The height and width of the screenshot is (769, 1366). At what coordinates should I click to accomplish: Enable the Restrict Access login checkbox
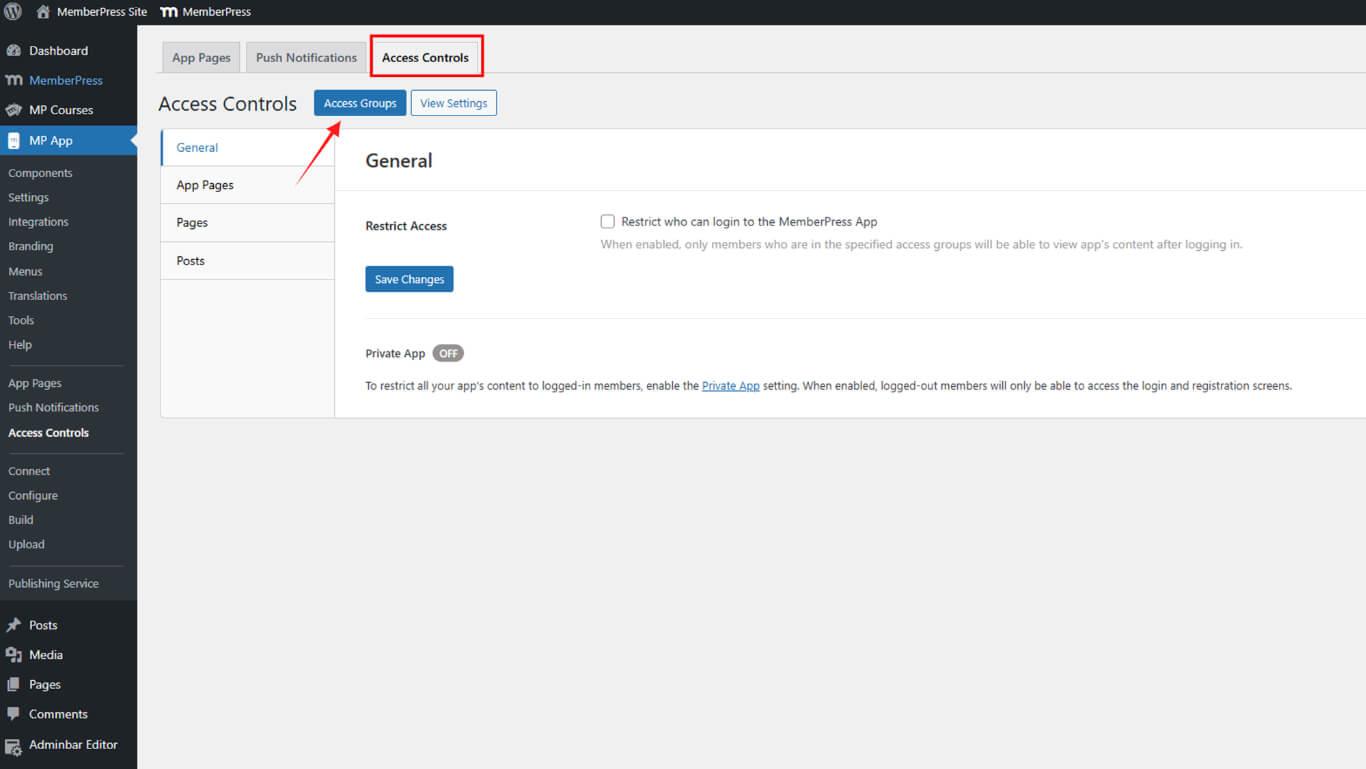click(607, 222)
